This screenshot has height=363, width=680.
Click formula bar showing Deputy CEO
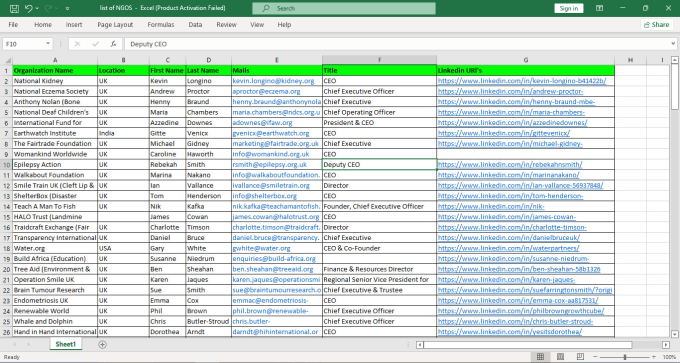coord(397,44)
